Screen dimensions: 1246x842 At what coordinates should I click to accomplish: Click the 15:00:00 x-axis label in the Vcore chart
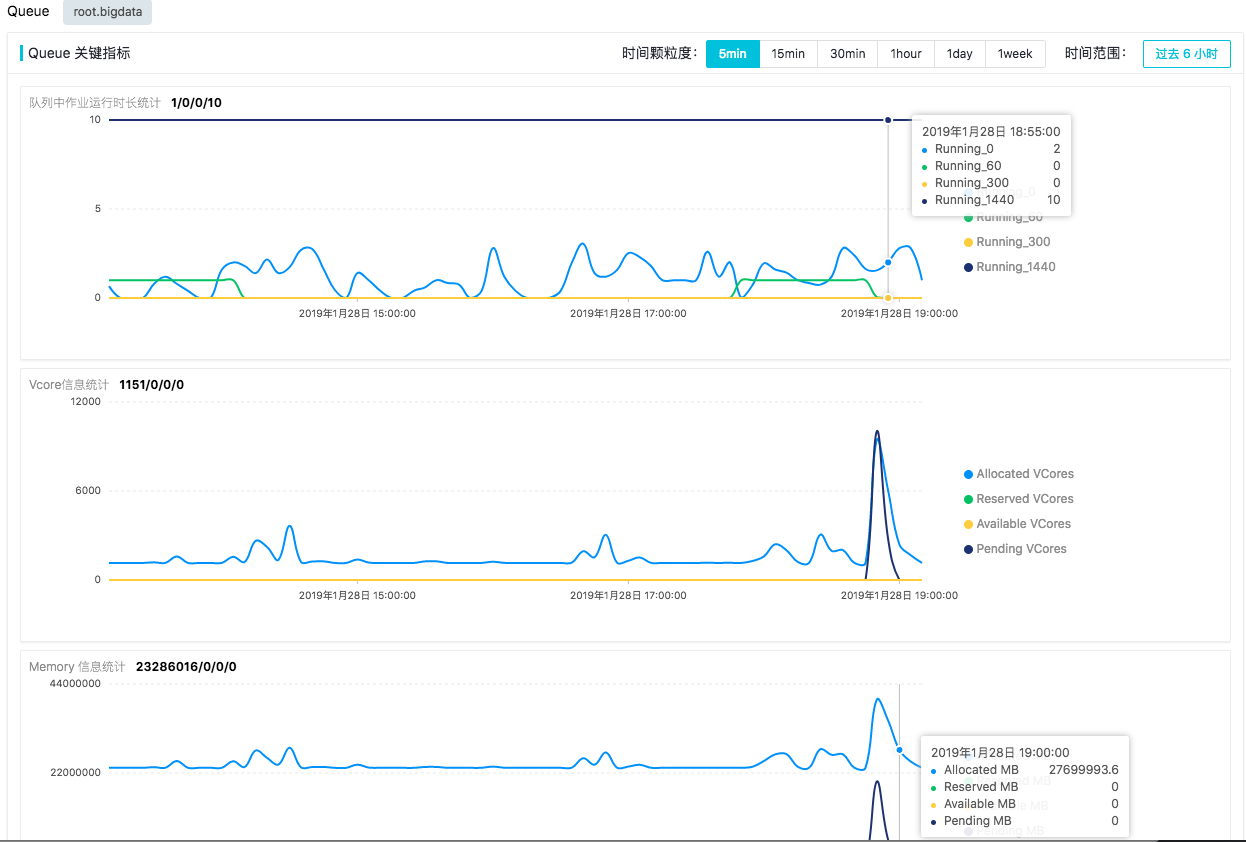point(357,595)
